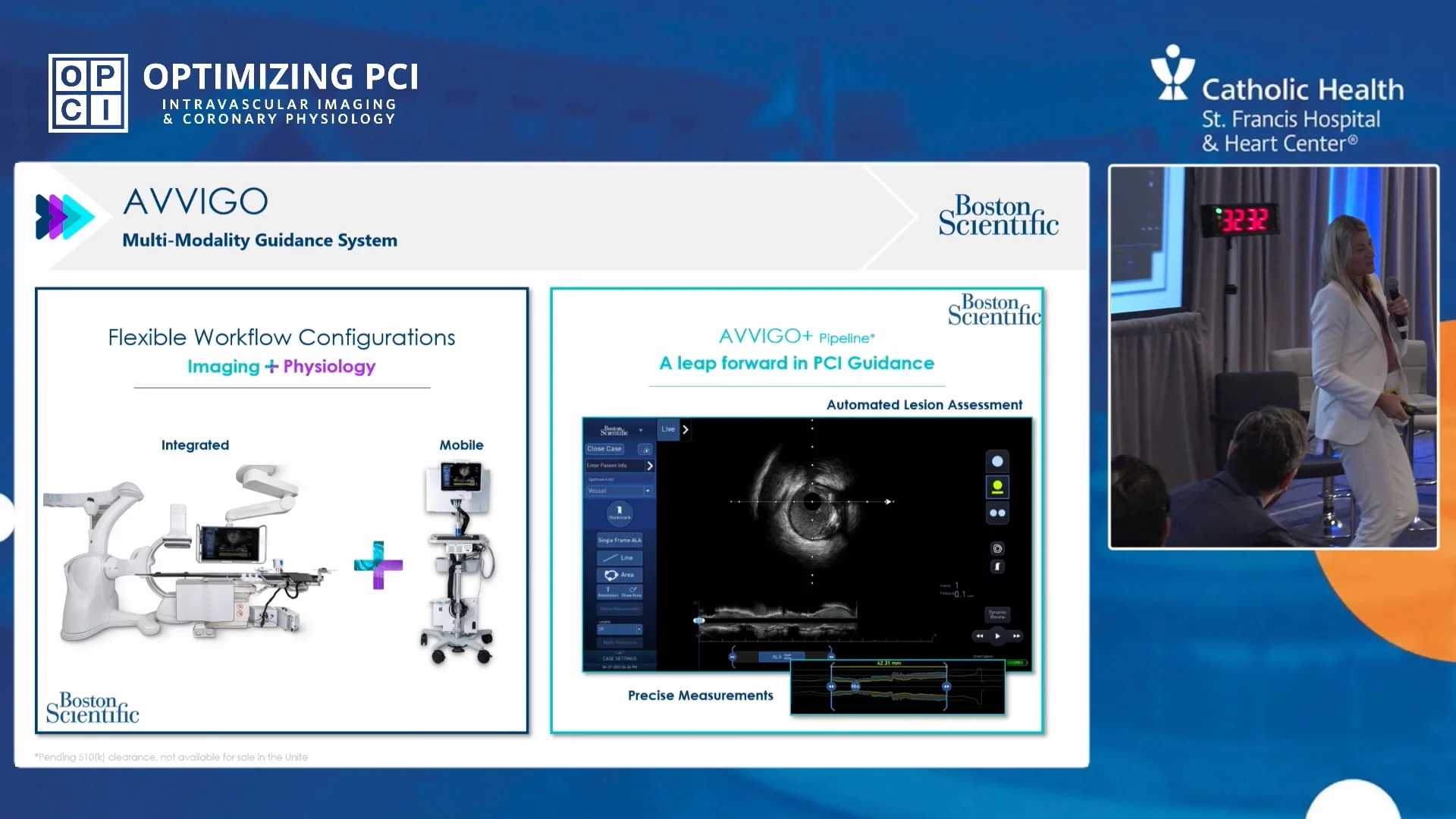Select the Line measurement tool
Screen dimensions: 1456x819
point(619,558)
